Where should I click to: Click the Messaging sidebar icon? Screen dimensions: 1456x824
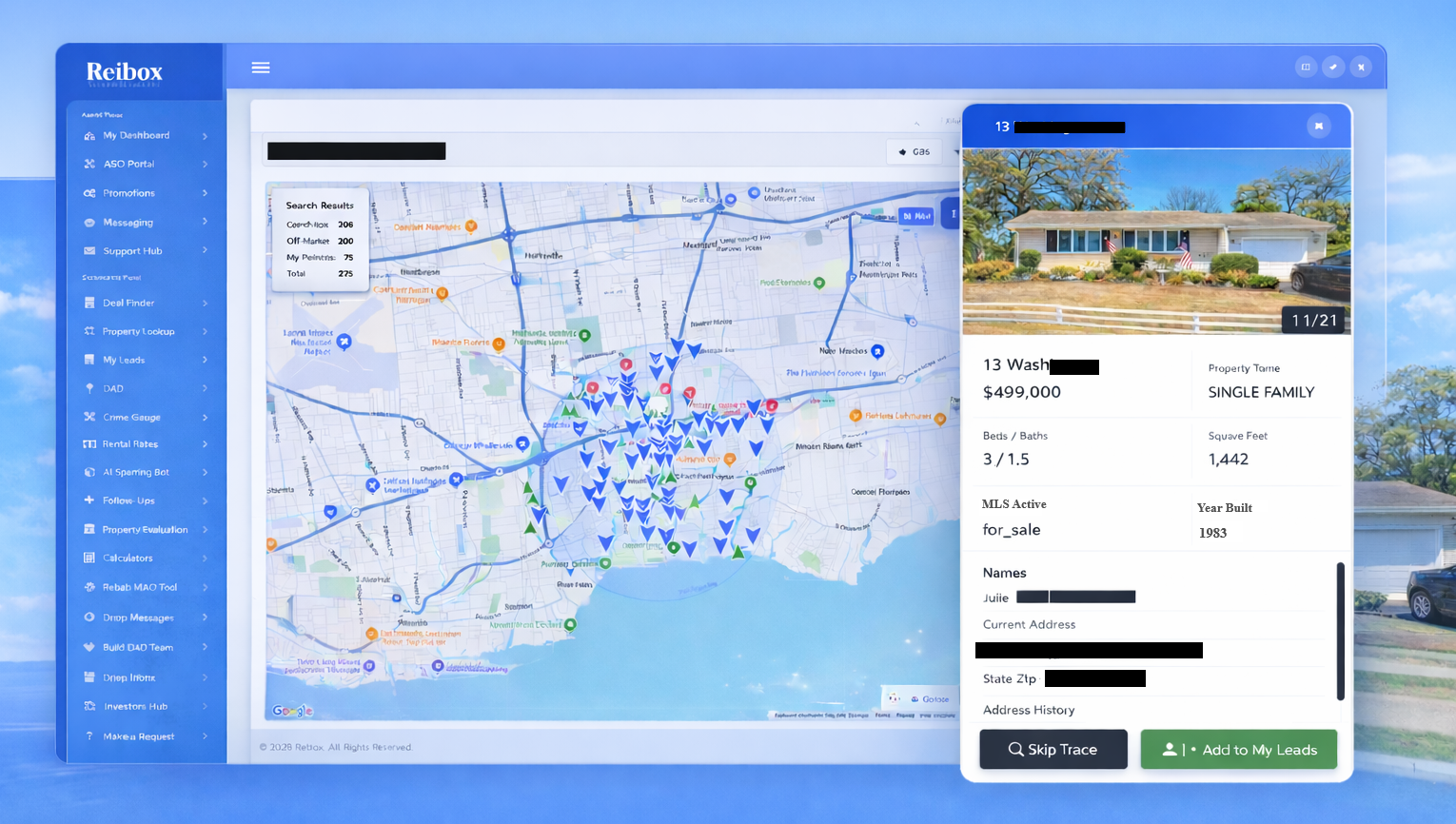coord(89,223)
